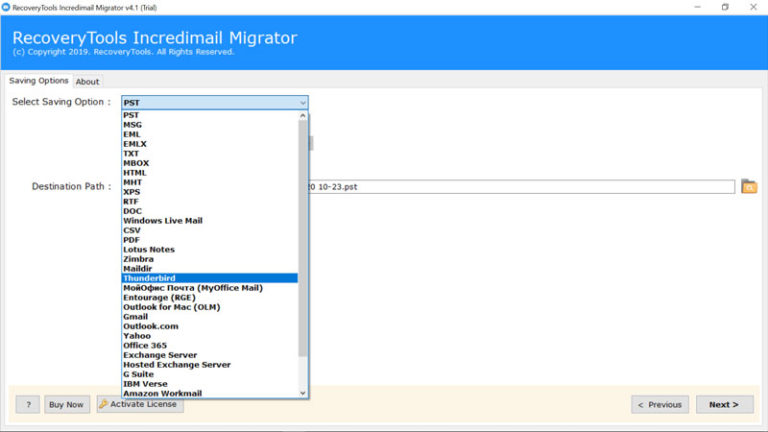Choose Thunderbird from the saving options list
The height and width of the screenshot is (432, 768).
click(148, 278)
